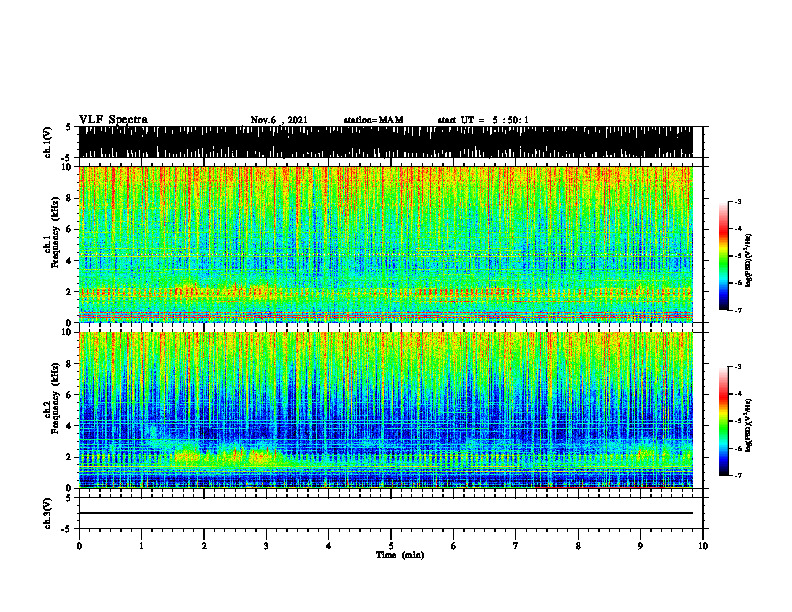Select the "start UT = 5 : 50: 1" text

[483, 120]
